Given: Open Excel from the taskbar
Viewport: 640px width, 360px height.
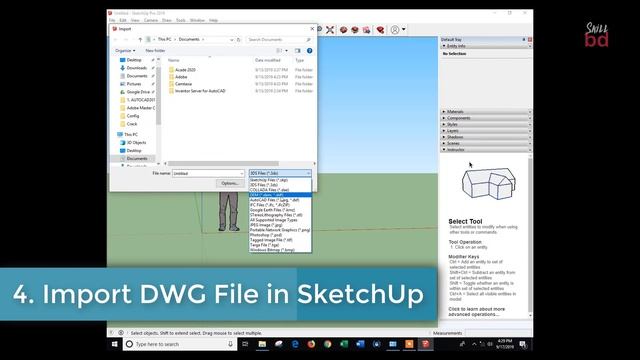Looking at the screenshot, I should (x=344, y=344).
